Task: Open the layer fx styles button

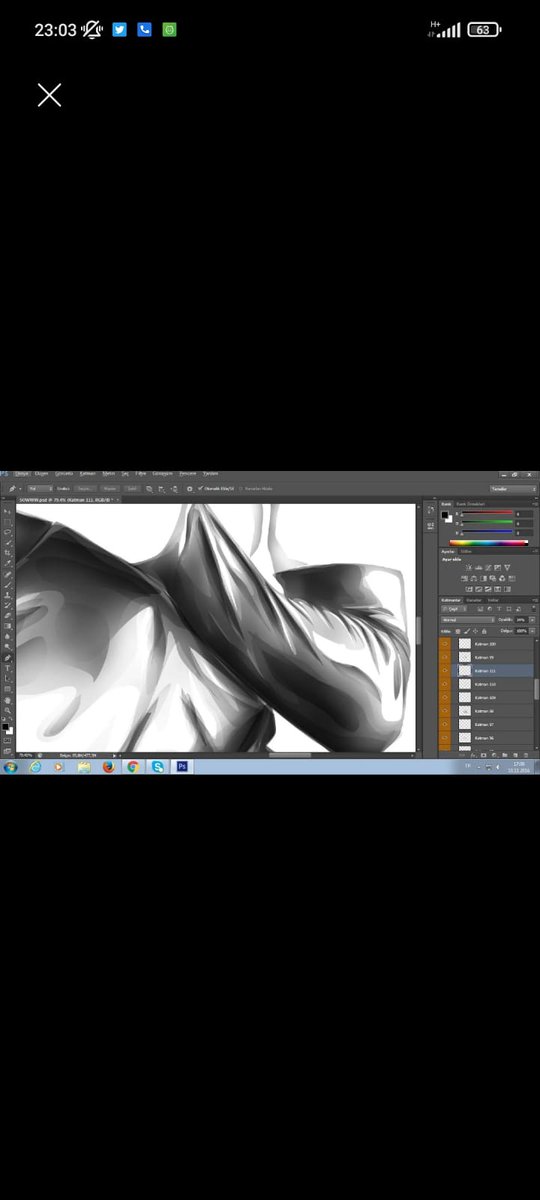Action: 473,755
